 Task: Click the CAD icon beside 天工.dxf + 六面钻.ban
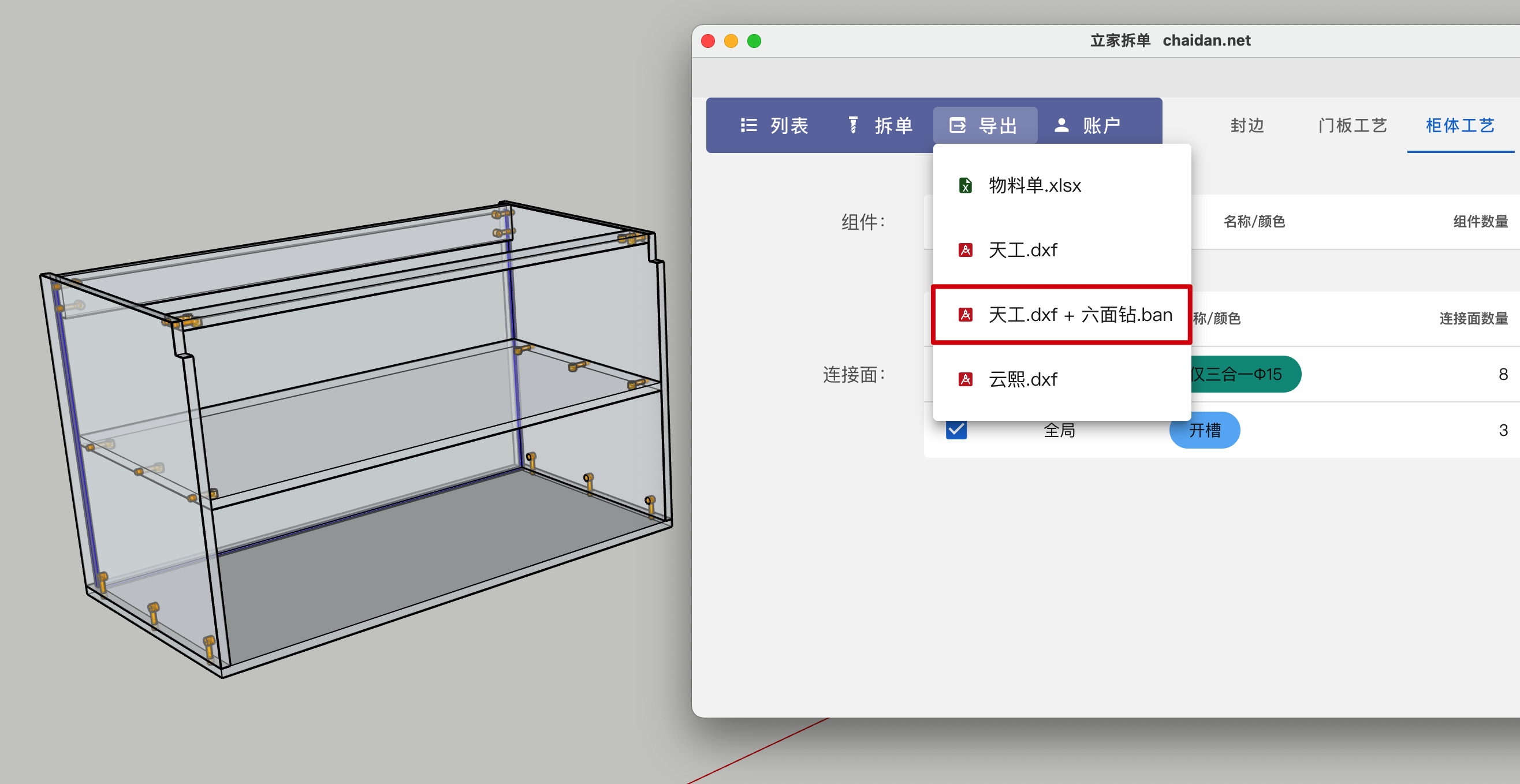966,315
